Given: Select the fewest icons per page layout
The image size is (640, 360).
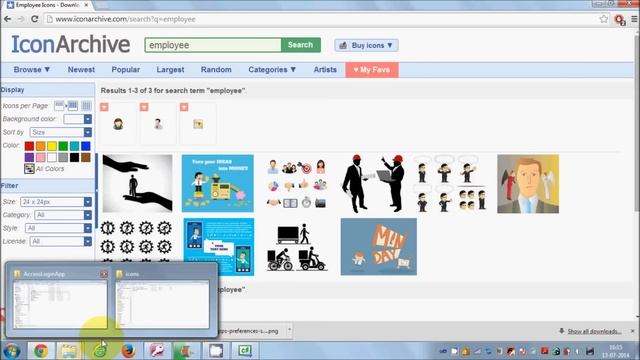Looking at the screenshot, I should [x=59, y=106].
